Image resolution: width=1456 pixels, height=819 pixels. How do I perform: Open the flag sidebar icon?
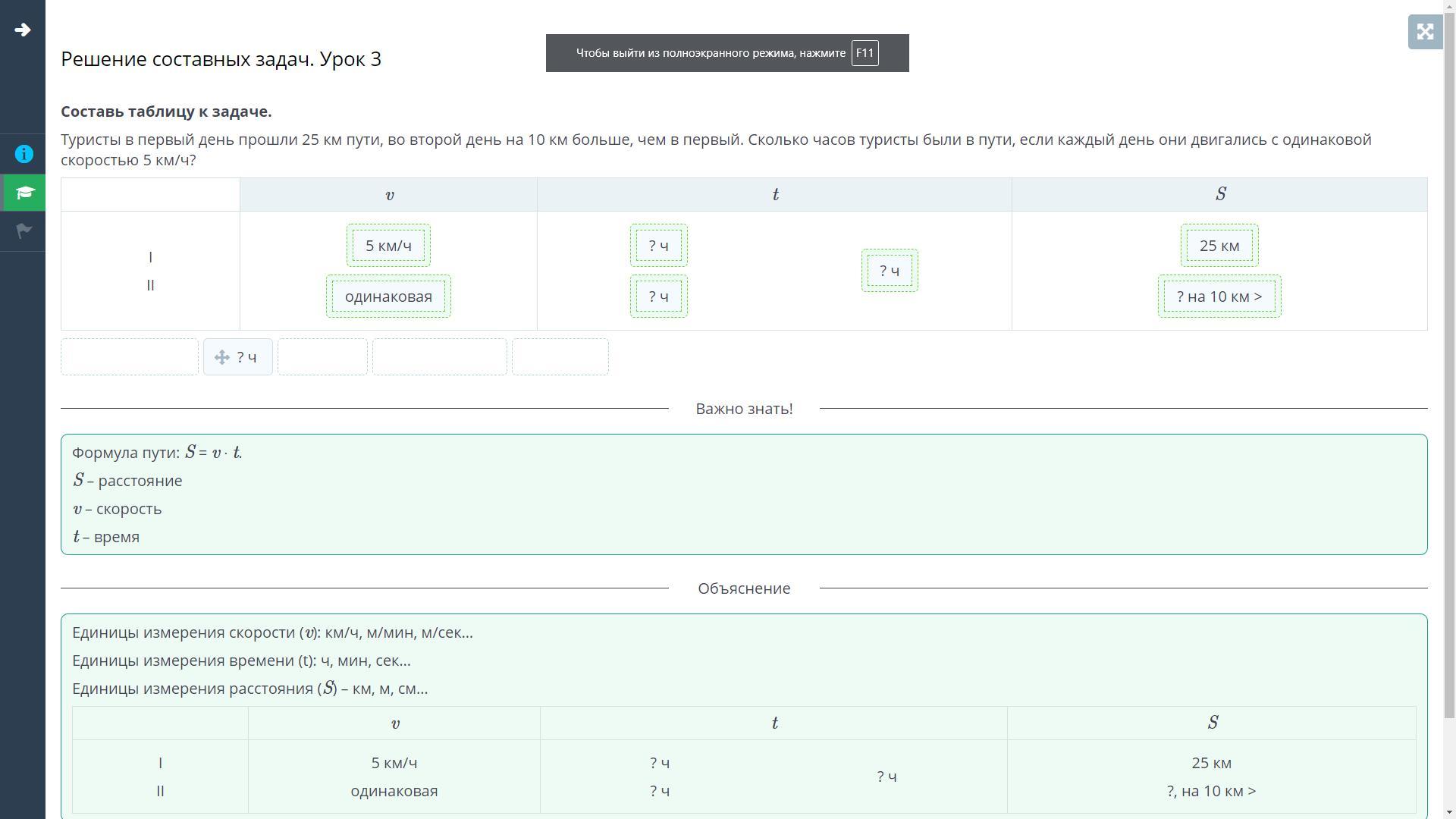coord(24,231)
